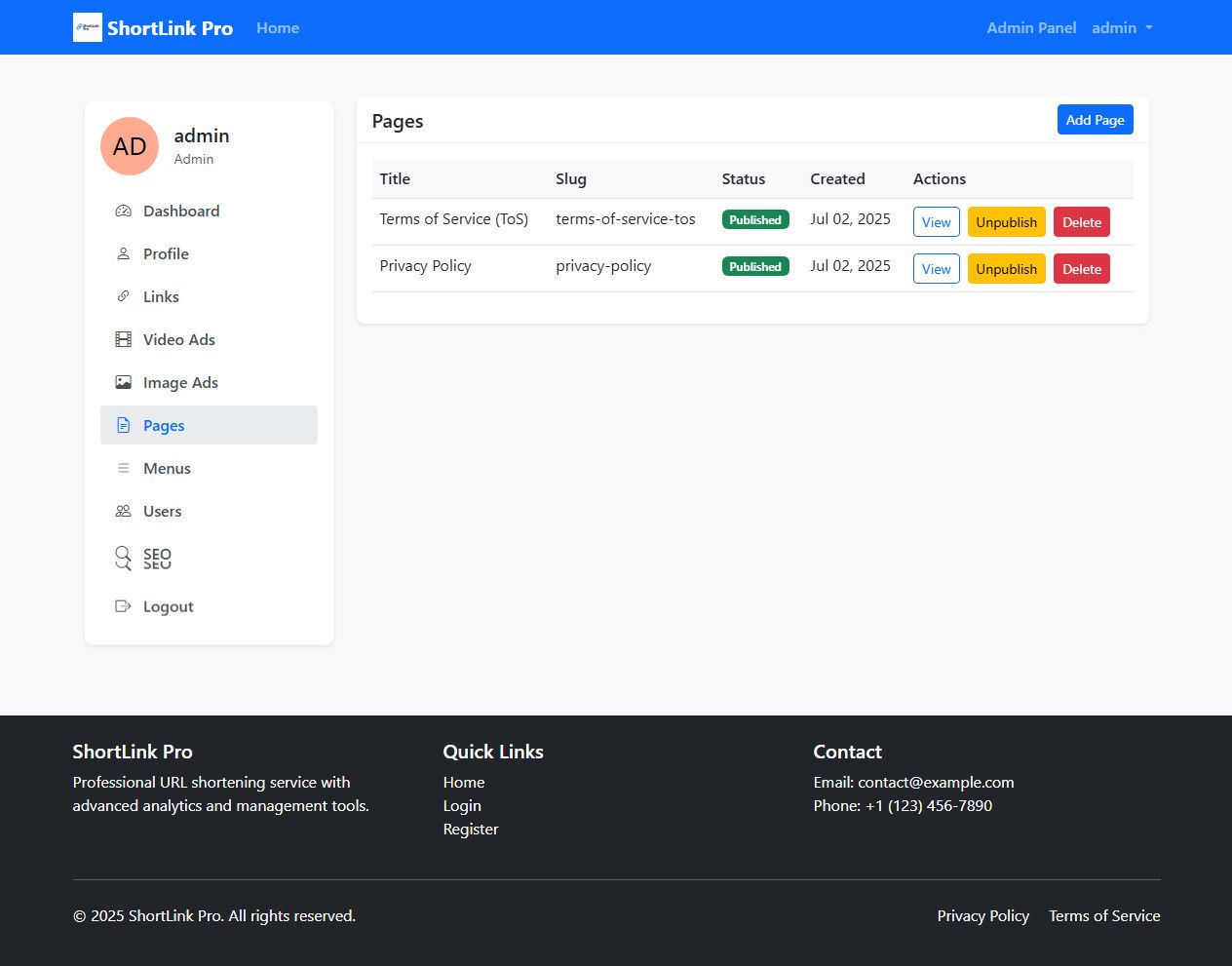Click the AD avatar circle

coord(130,146)
